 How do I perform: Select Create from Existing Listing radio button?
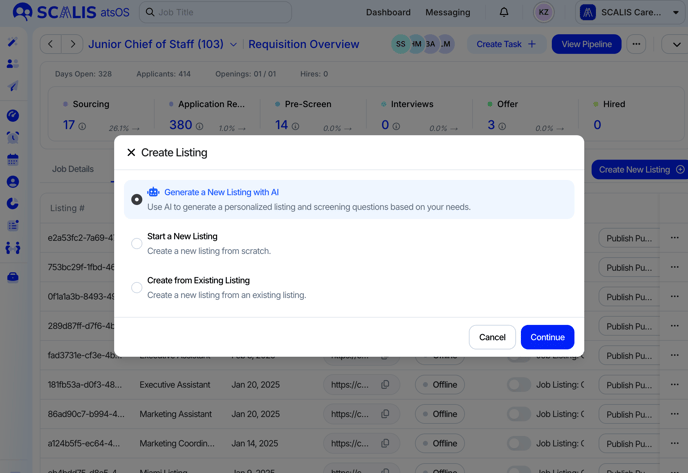[137, 287]
